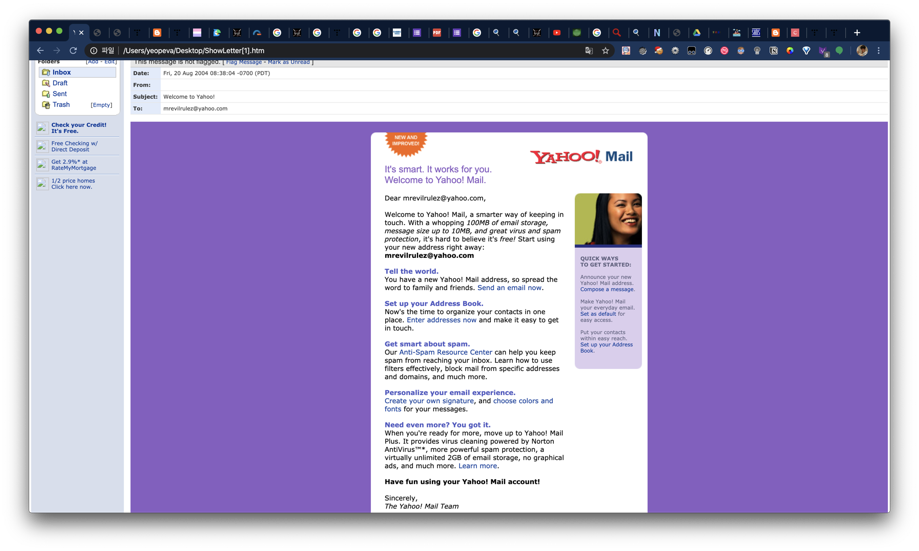
Task: Click Compose a message in Quick Ways
Action: tap(607, 290)
